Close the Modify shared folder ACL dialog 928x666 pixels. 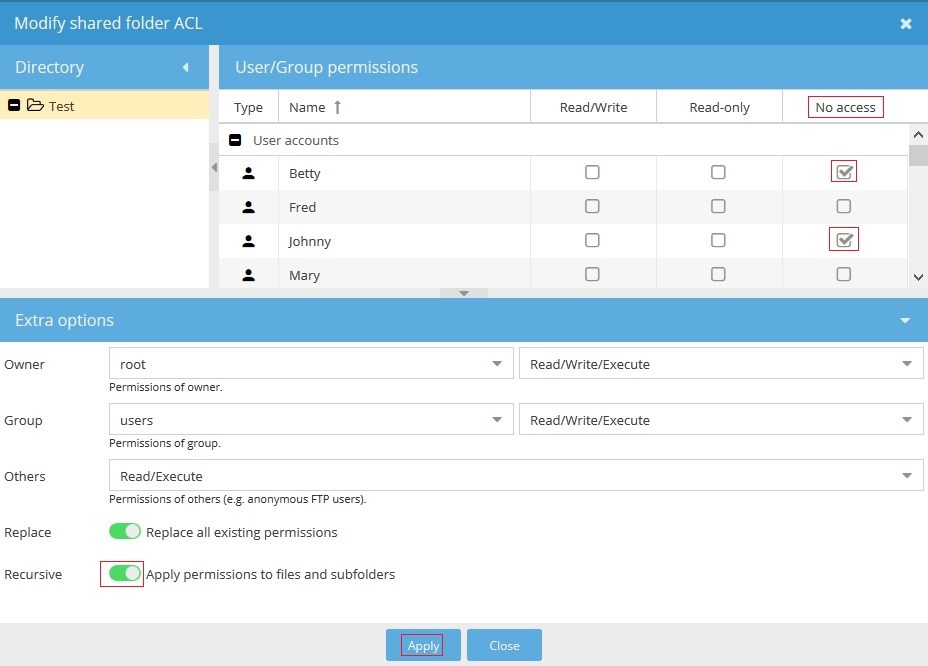[x=906, y=23]
